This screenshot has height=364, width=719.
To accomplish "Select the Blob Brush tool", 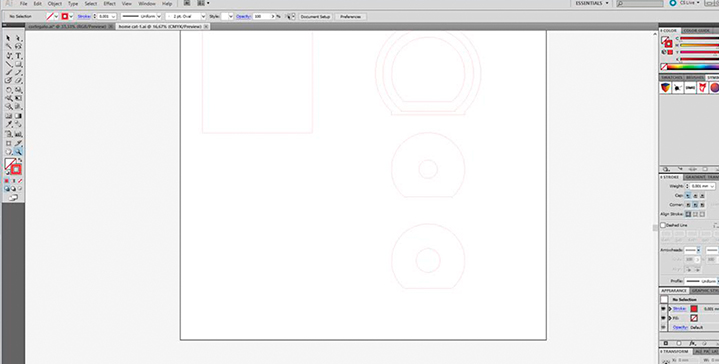I will (8, 81).
